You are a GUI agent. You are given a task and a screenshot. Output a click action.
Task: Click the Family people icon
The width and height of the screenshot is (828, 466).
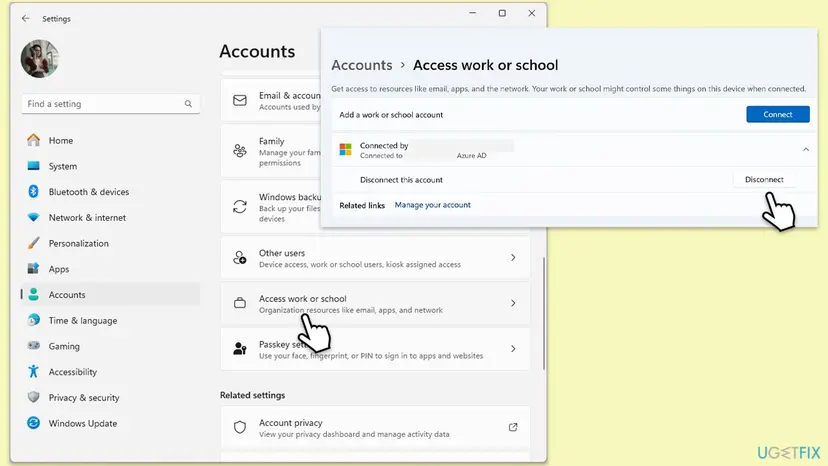point(240,151)
